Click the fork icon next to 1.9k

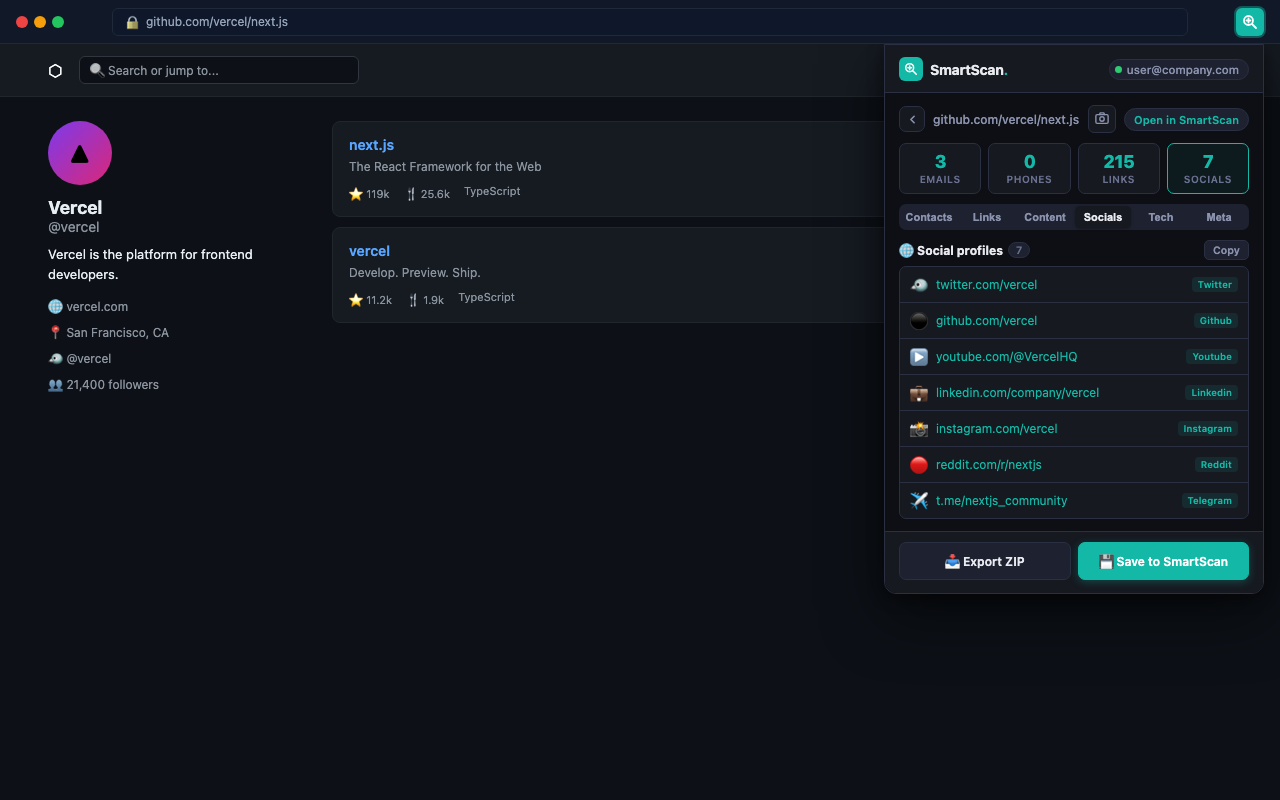[413, 300]
